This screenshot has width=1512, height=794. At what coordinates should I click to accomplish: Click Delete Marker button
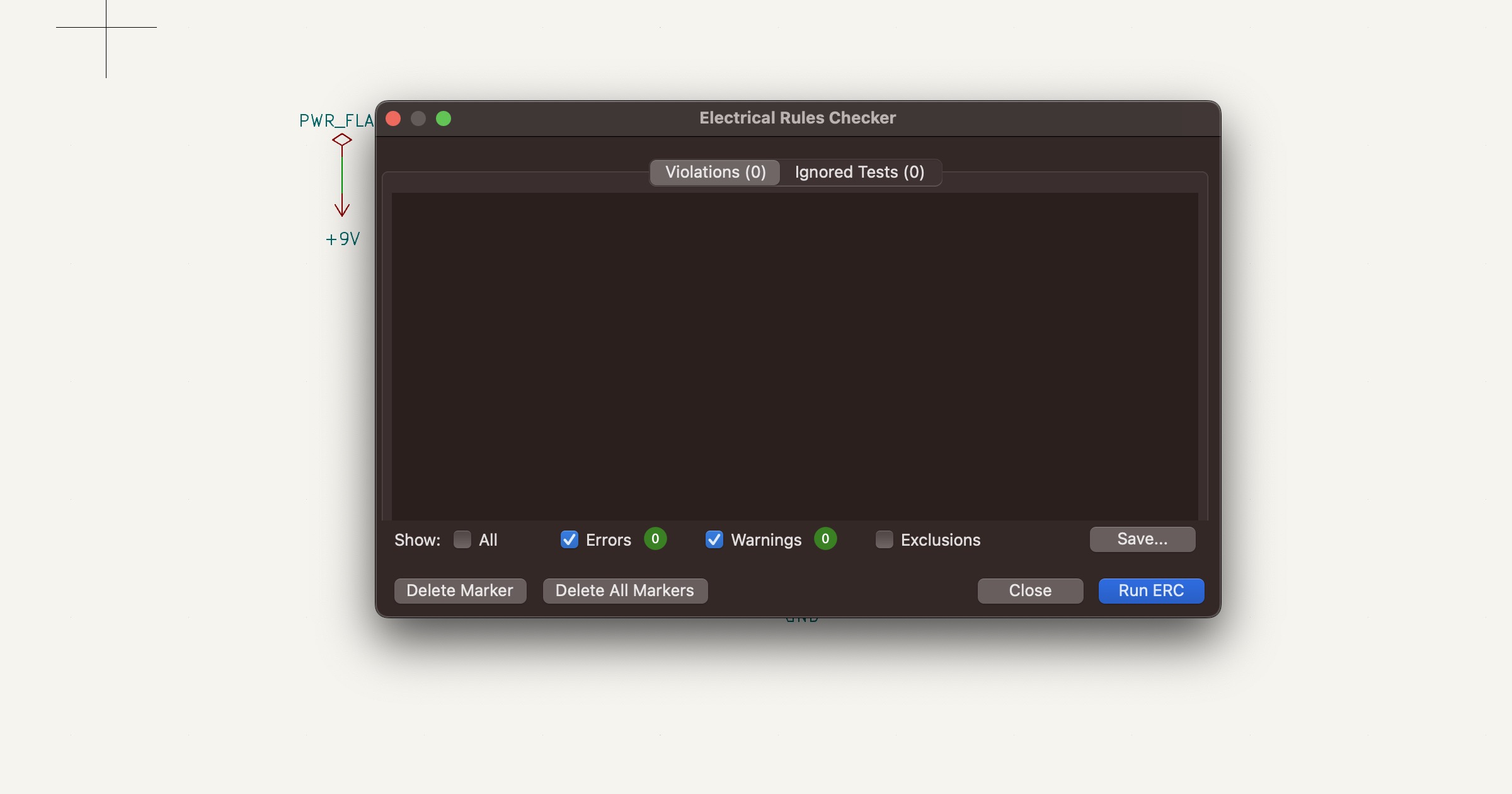pos(460,590)
